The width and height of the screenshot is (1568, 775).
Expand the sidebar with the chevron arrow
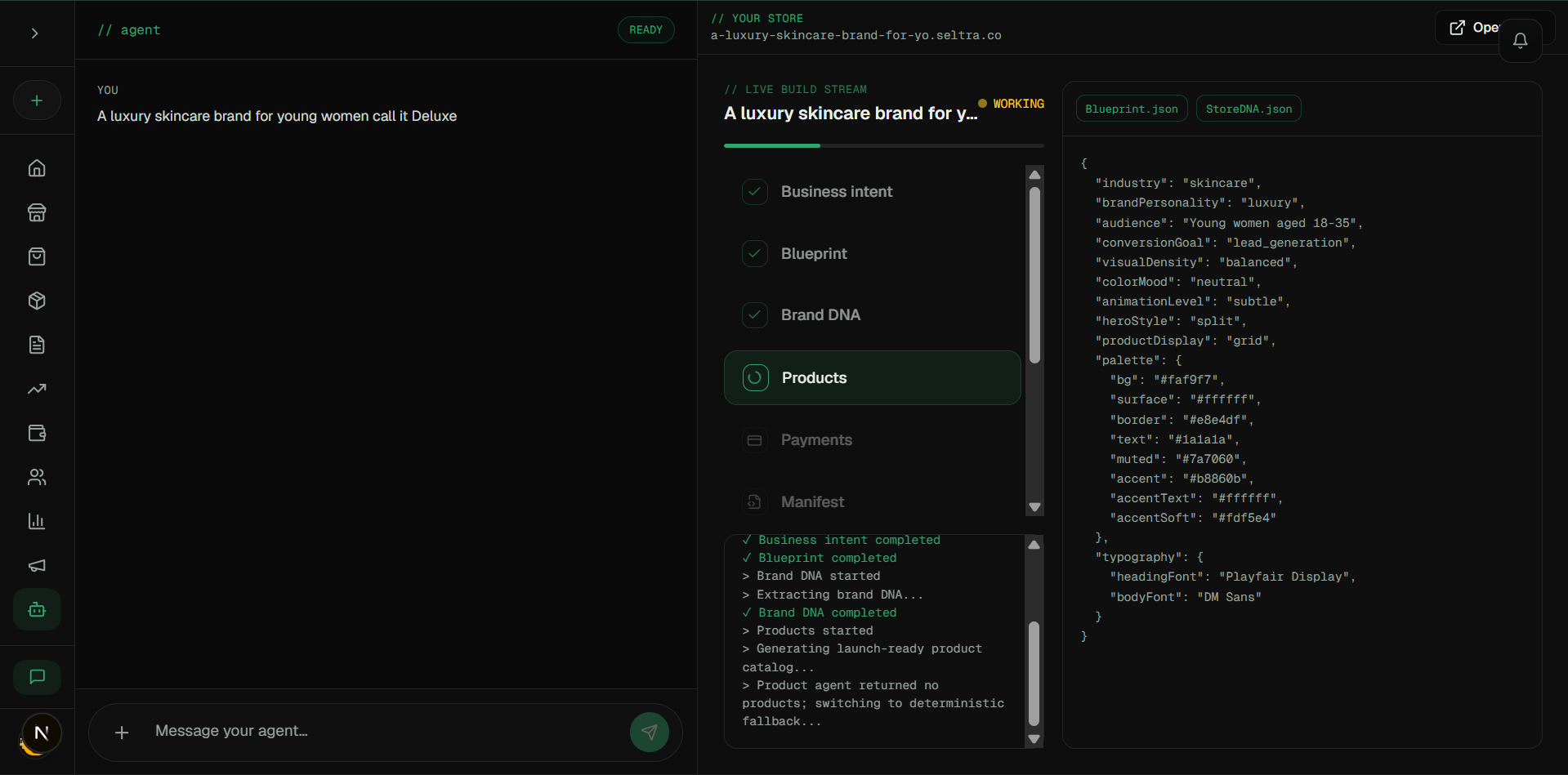[34, 33]
